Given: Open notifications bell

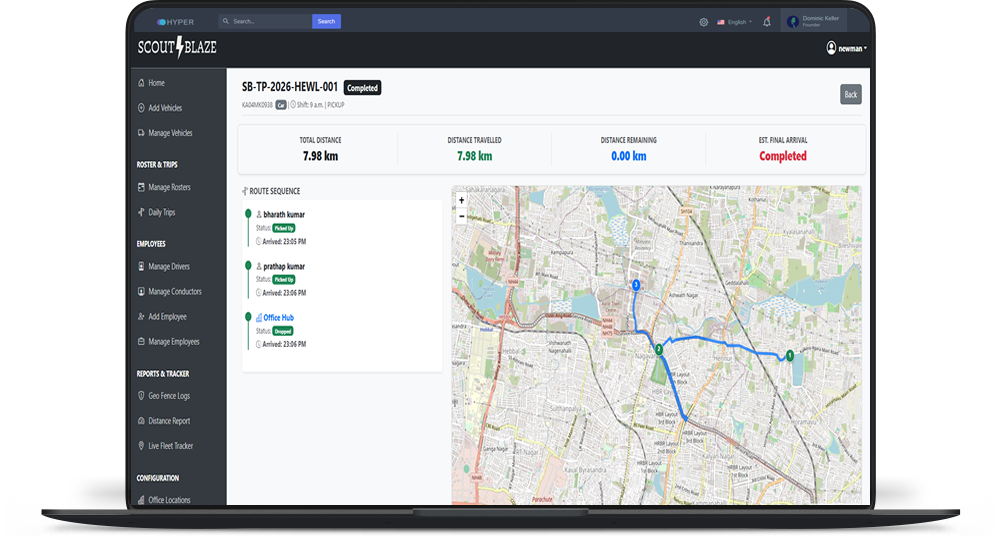Looking at the screenshot, I should tap(767, 22).
